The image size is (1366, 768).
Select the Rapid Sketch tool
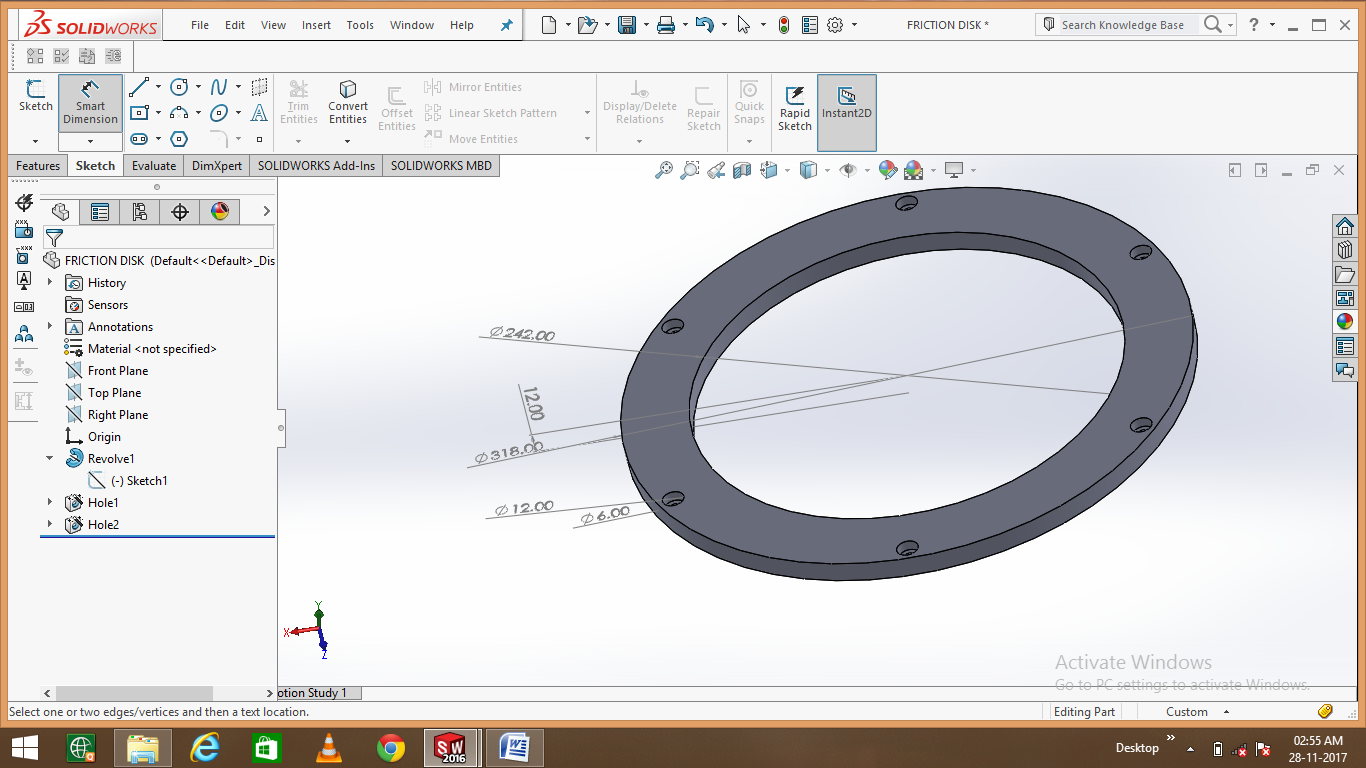pos(795,103)
